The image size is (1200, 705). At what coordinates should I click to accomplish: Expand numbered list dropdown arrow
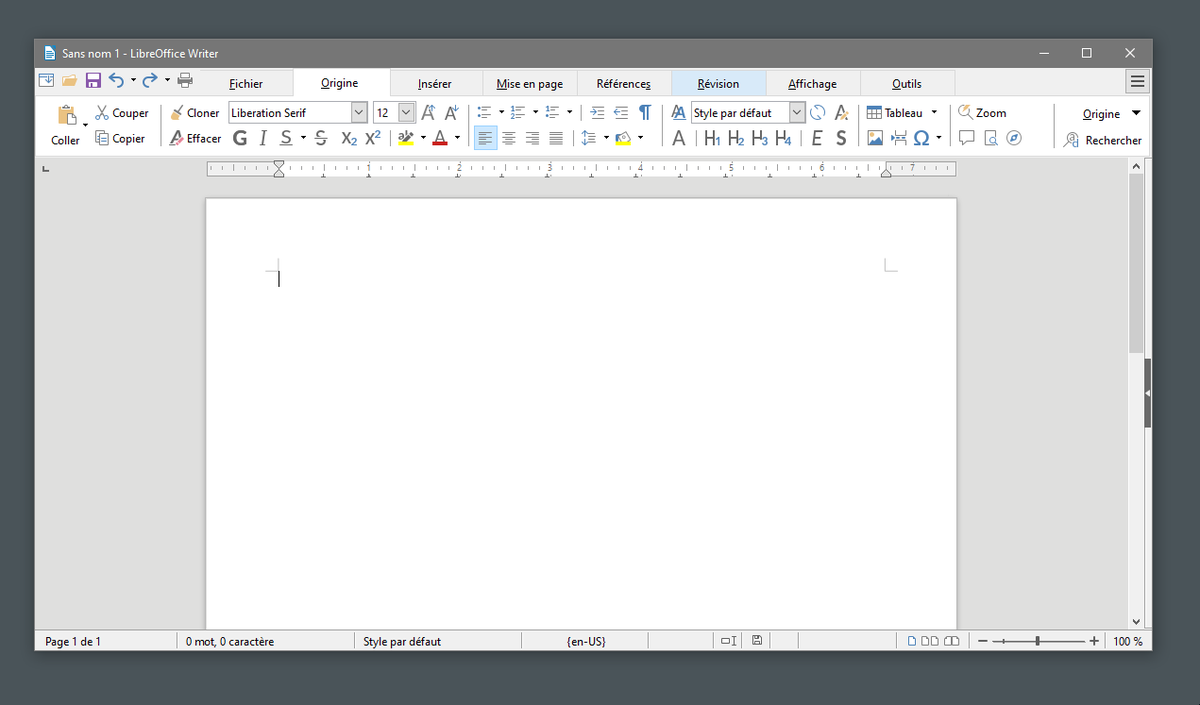click(x=535, y=112)
